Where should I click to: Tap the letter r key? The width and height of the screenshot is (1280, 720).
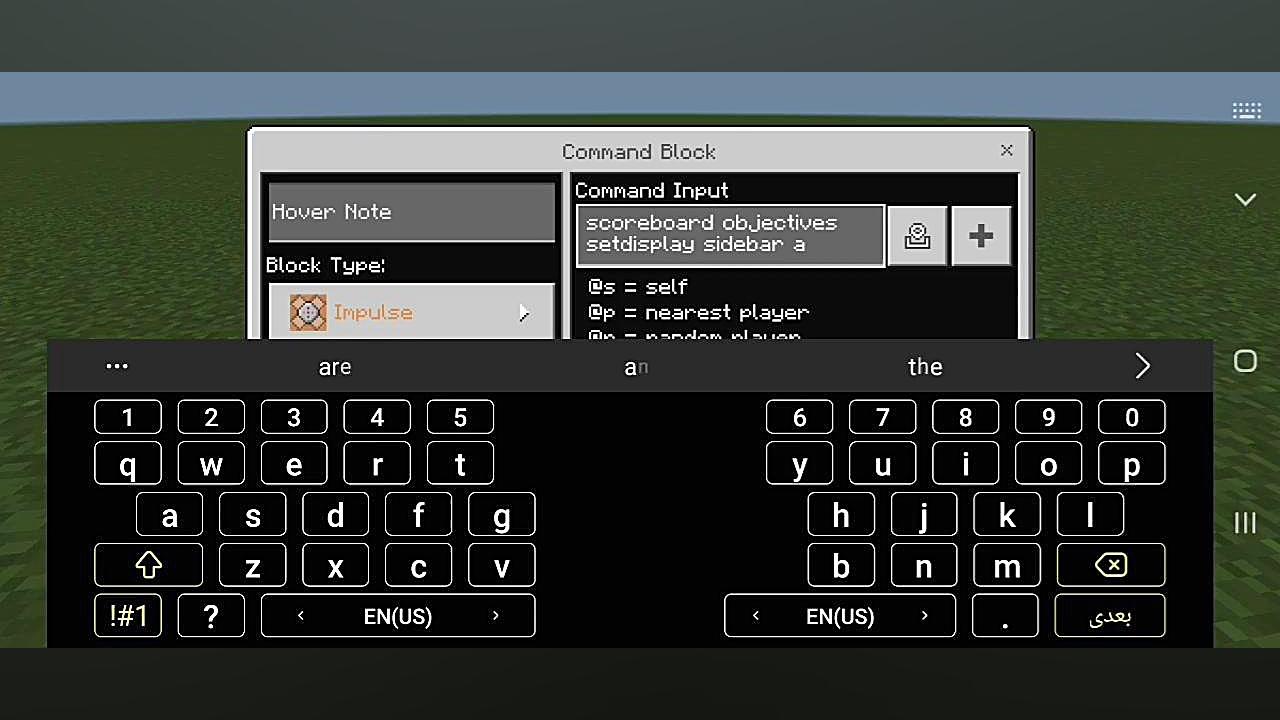pos(377,464)
